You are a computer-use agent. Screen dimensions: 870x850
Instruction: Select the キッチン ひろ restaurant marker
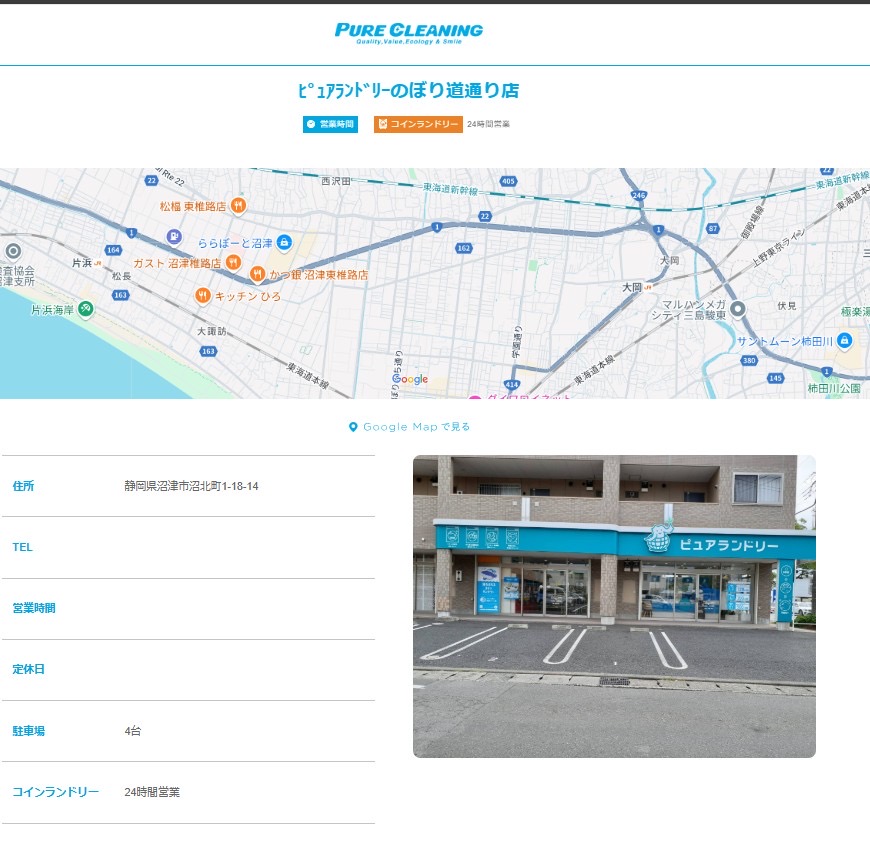[x=203, y=296]
